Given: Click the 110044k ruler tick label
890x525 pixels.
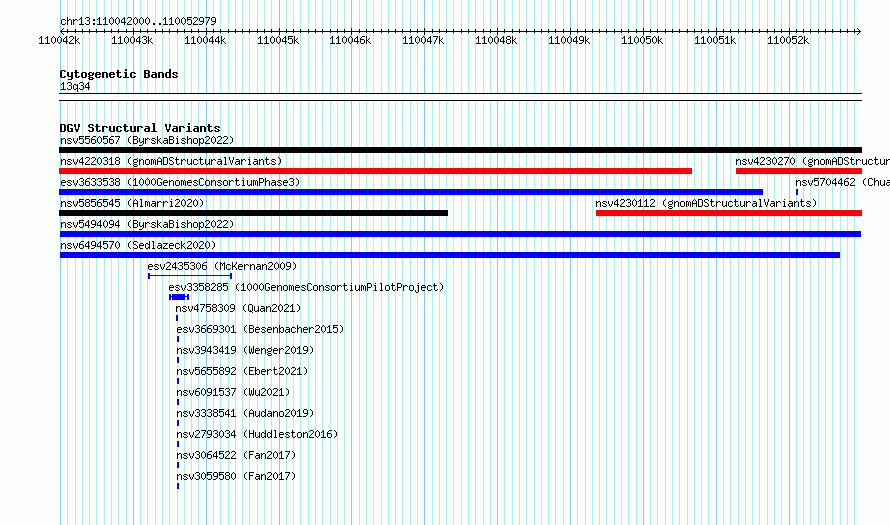Looking at the screenshot, I should [205, 40].
